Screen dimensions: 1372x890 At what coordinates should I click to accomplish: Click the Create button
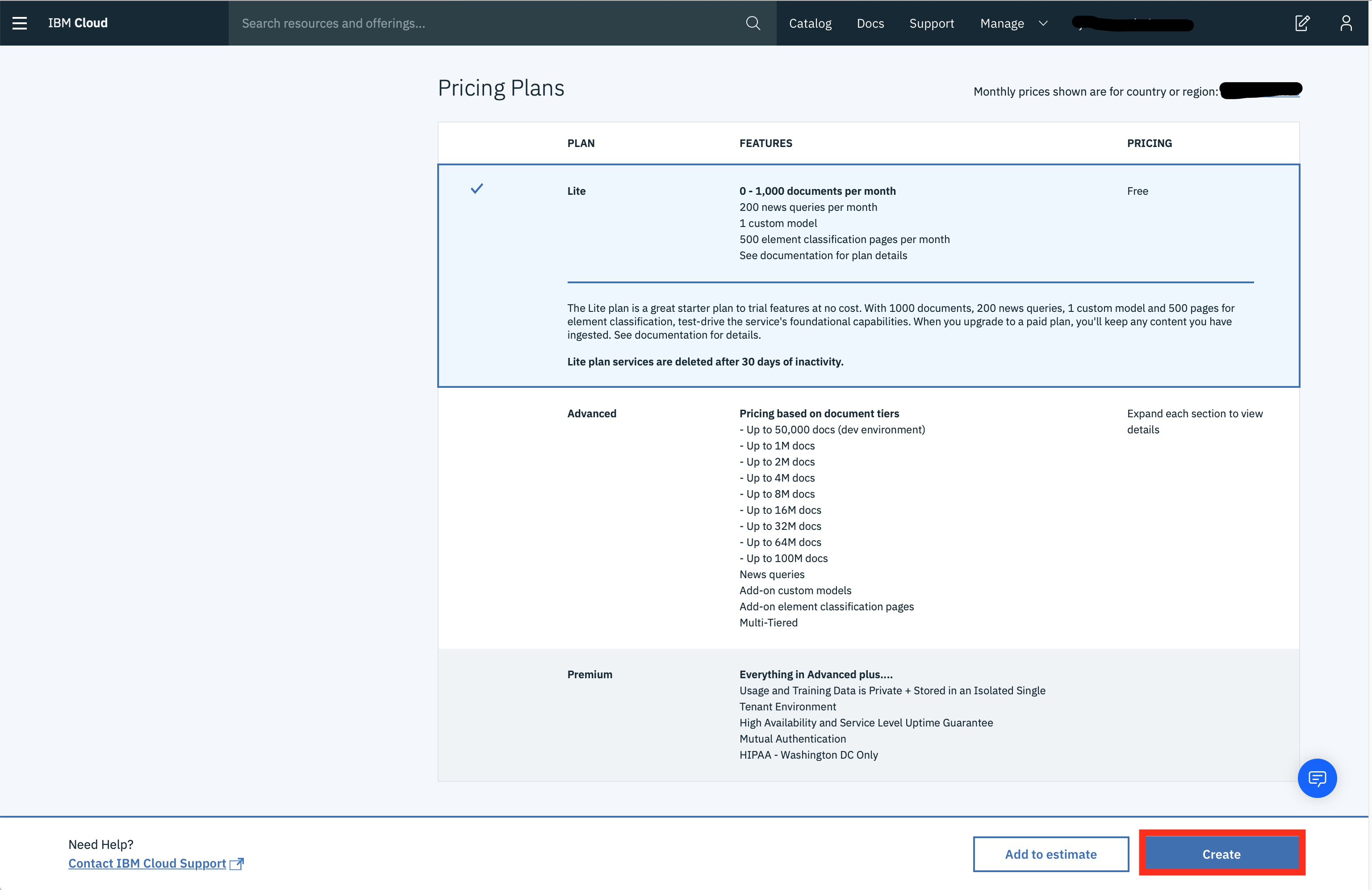[1222, 854]
